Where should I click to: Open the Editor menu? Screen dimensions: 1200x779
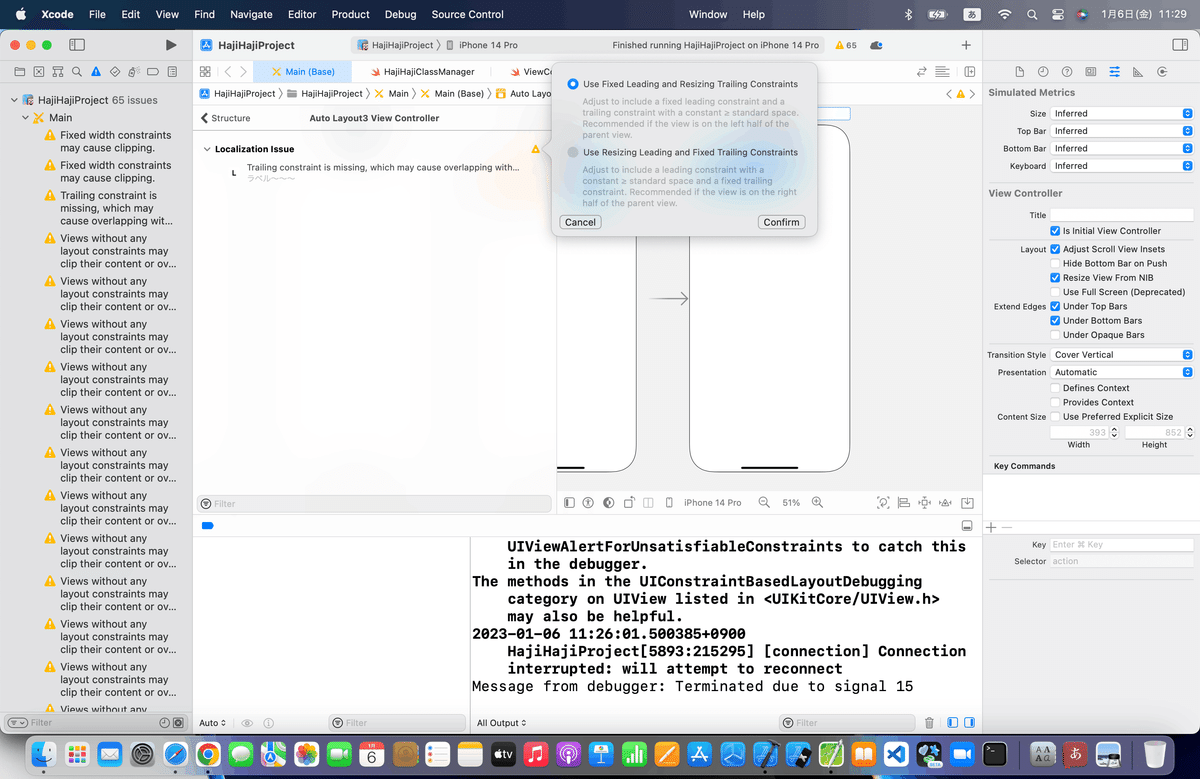pos(302,14)
